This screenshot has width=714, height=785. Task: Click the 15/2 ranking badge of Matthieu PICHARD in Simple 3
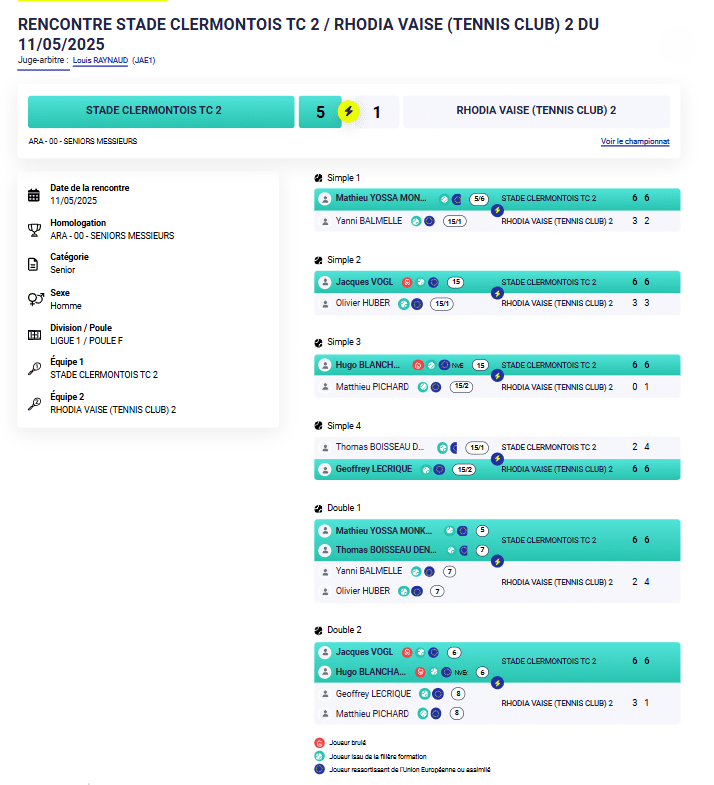click(461, 387)
